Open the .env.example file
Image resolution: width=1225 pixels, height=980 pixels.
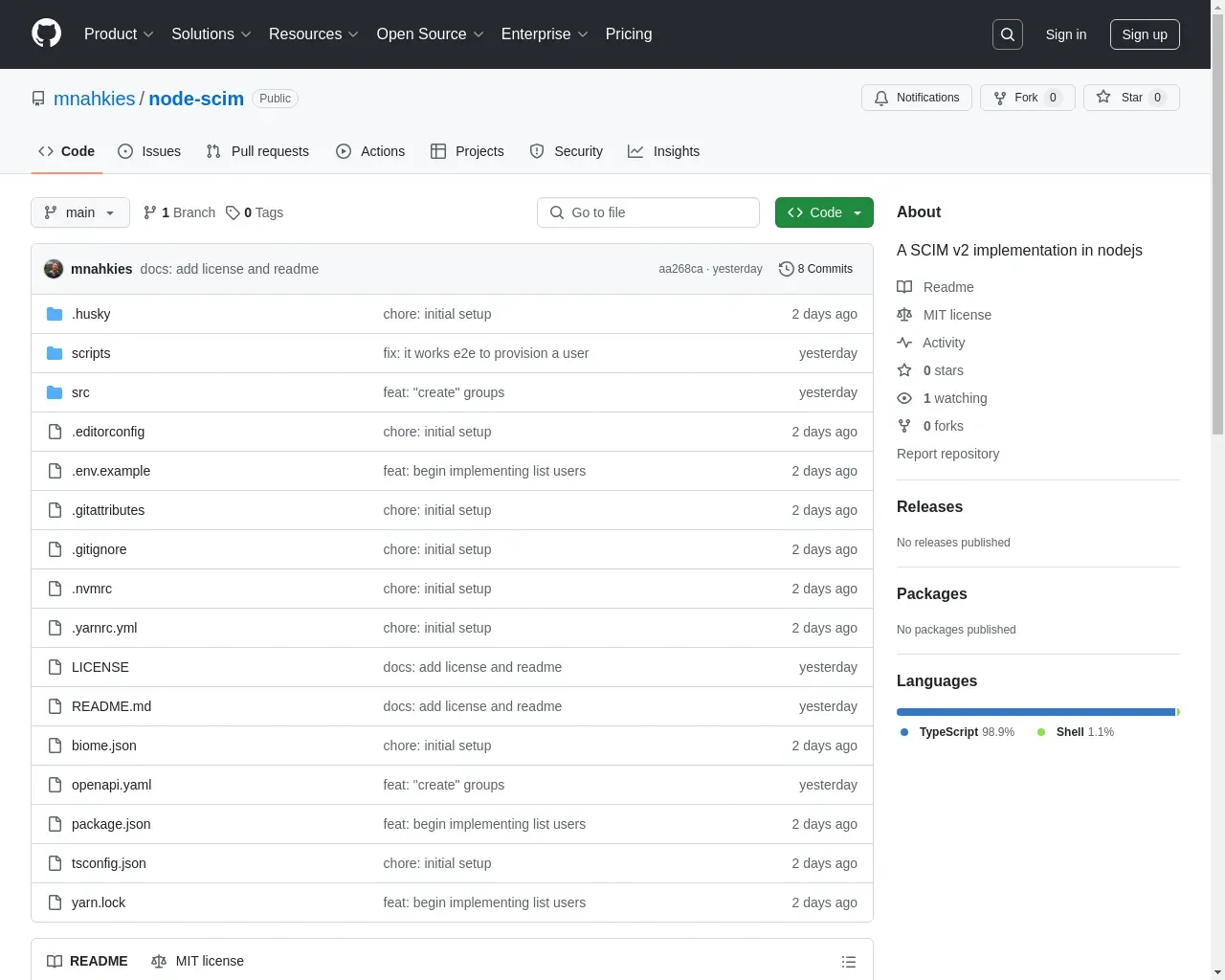click(x=111, y=471)
